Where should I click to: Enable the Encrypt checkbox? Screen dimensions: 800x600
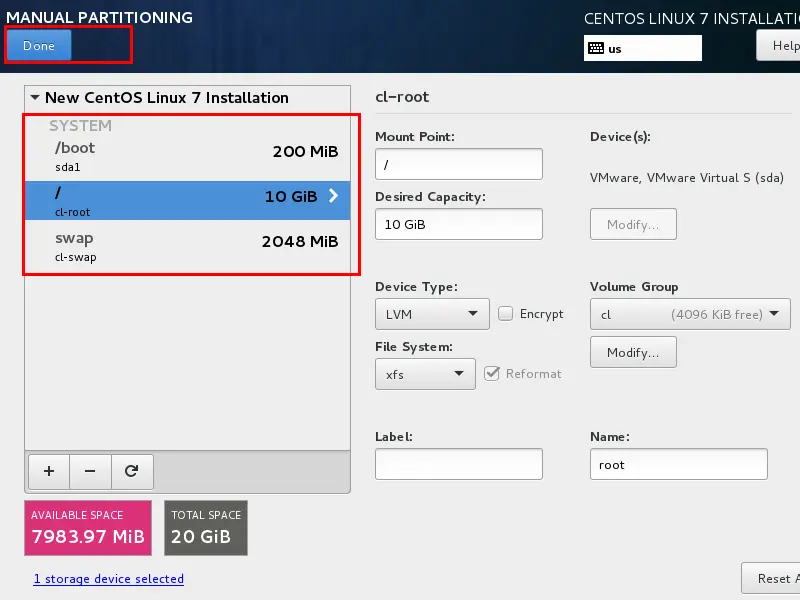tap(505, 313)
